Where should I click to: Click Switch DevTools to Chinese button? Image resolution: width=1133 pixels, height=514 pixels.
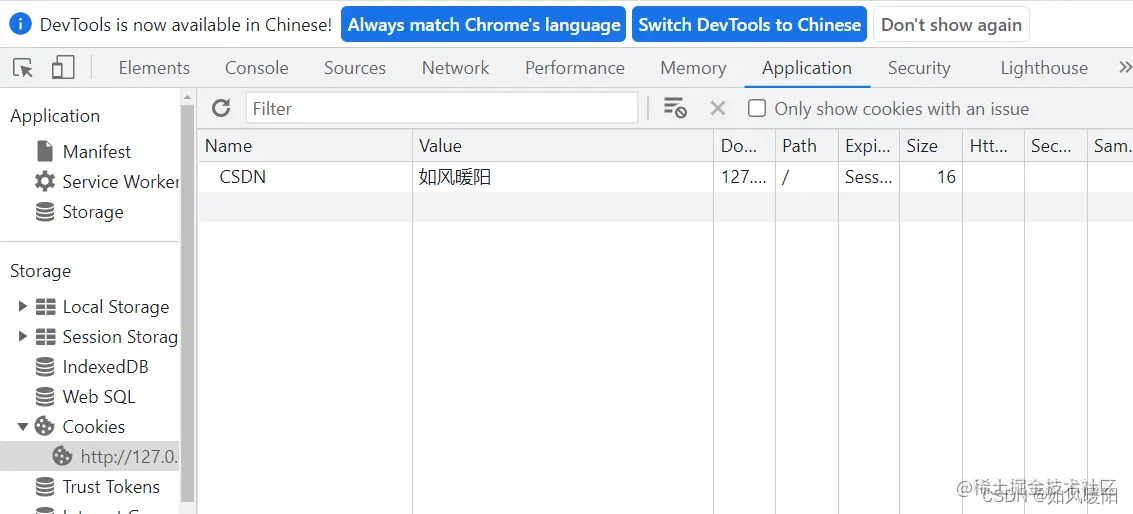click(x=749, y=25)
